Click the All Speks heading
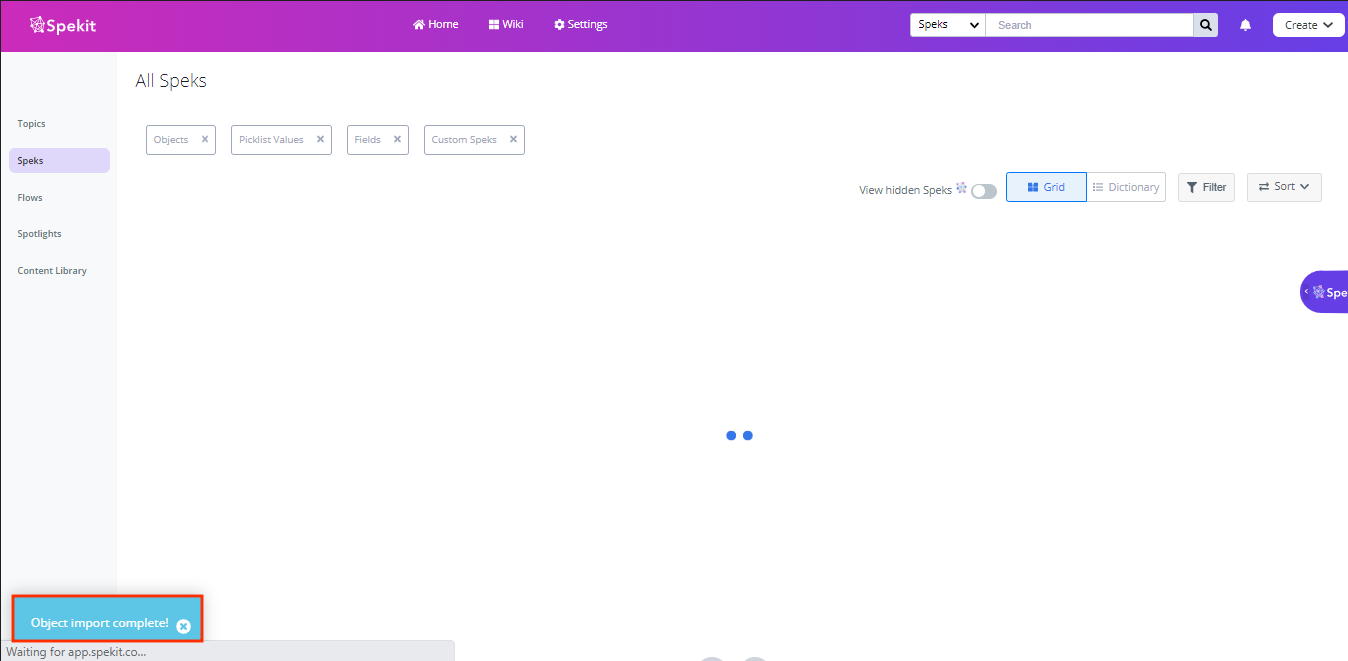1348x661 pixels. point(171,81)
